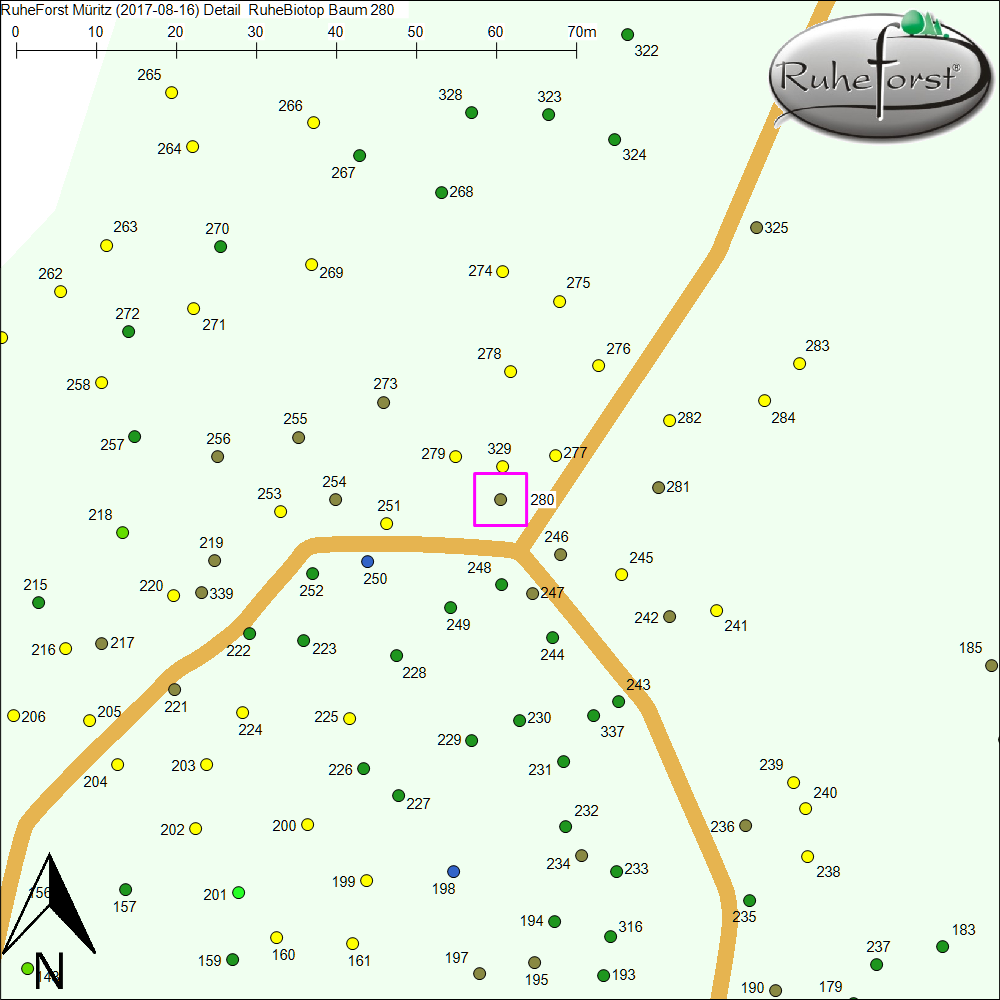Click olive tree marker 185
The height and width of the screenshot is (1000, 1000).
click(991, 665)
